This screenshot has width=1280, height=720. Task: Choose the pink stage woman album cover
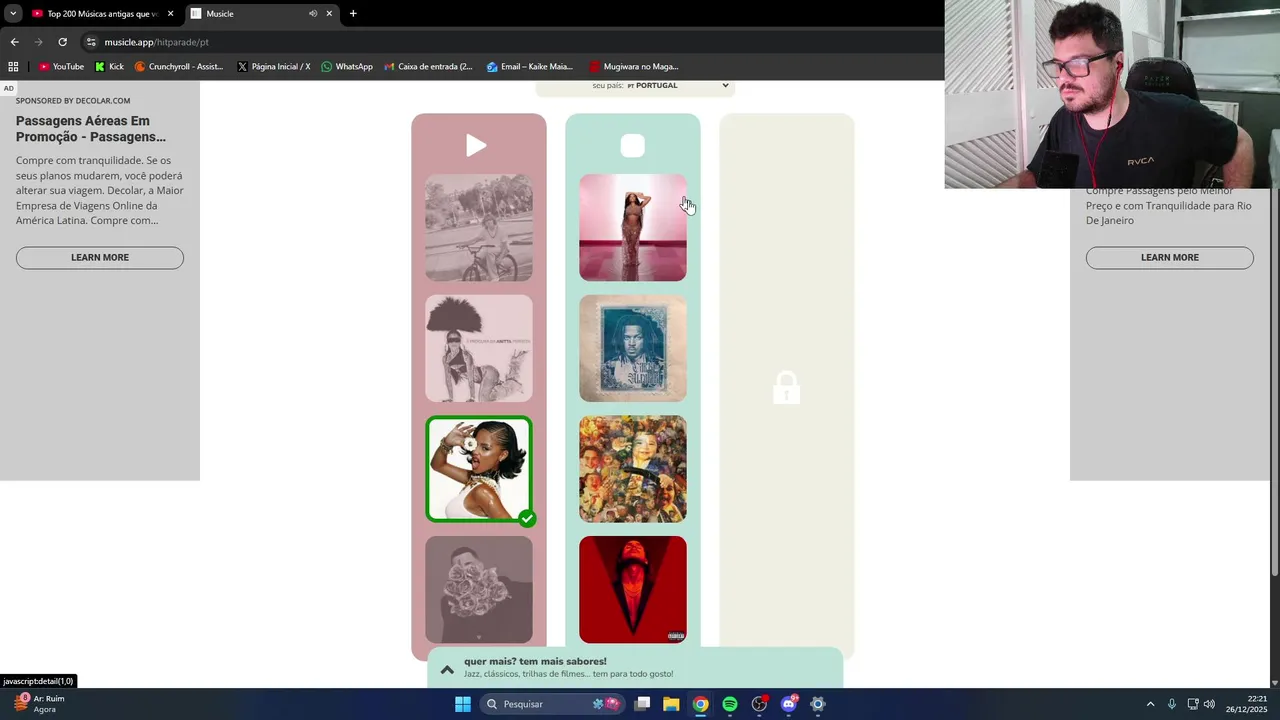633,228
